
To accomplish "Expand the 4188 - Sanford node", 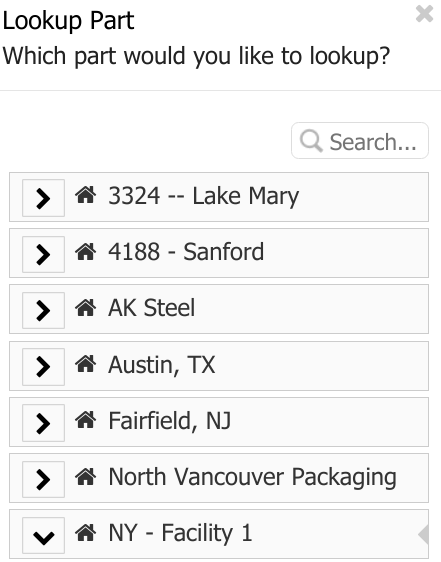I will tap(43, 254).
